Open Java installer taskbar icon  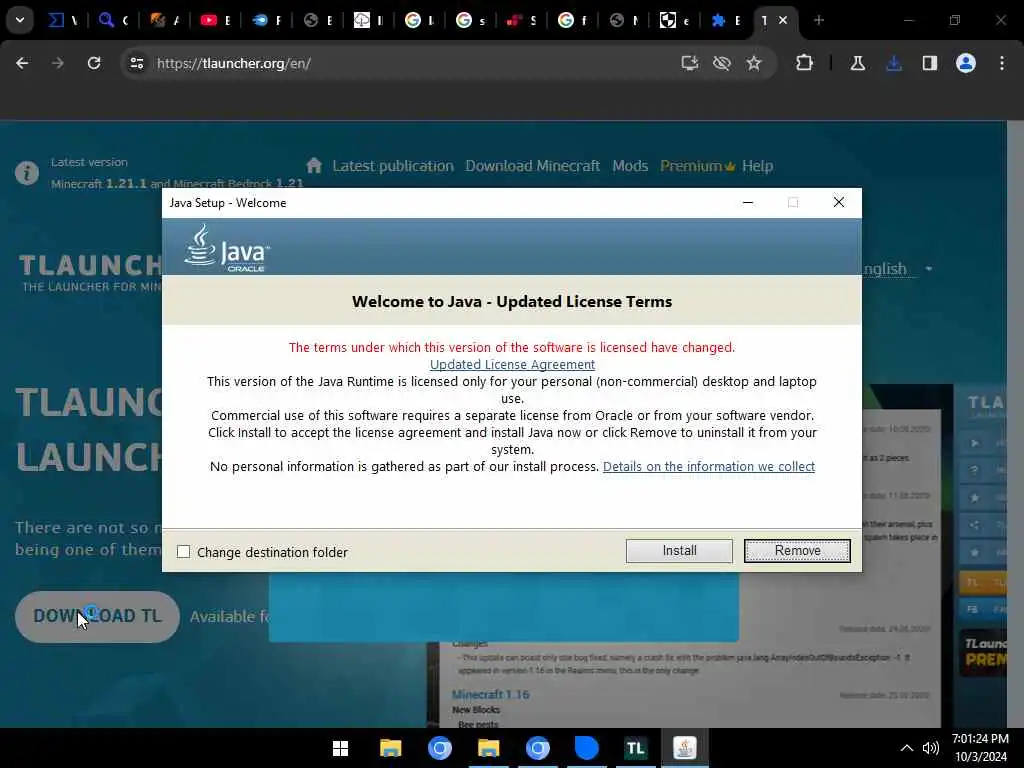(684, 748)
